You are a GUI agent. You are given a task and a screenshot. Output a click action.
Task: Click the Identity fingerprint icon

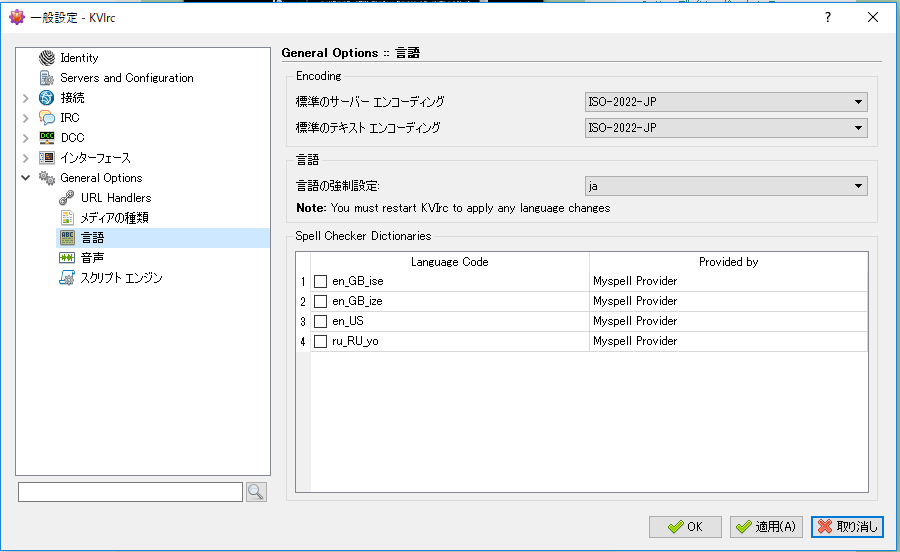click(46, 58)
